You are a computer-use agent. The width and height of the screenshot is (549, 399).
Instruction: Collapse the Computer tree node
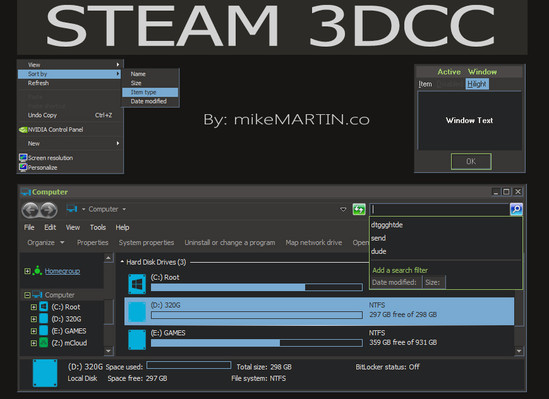(x=27, y=295)
